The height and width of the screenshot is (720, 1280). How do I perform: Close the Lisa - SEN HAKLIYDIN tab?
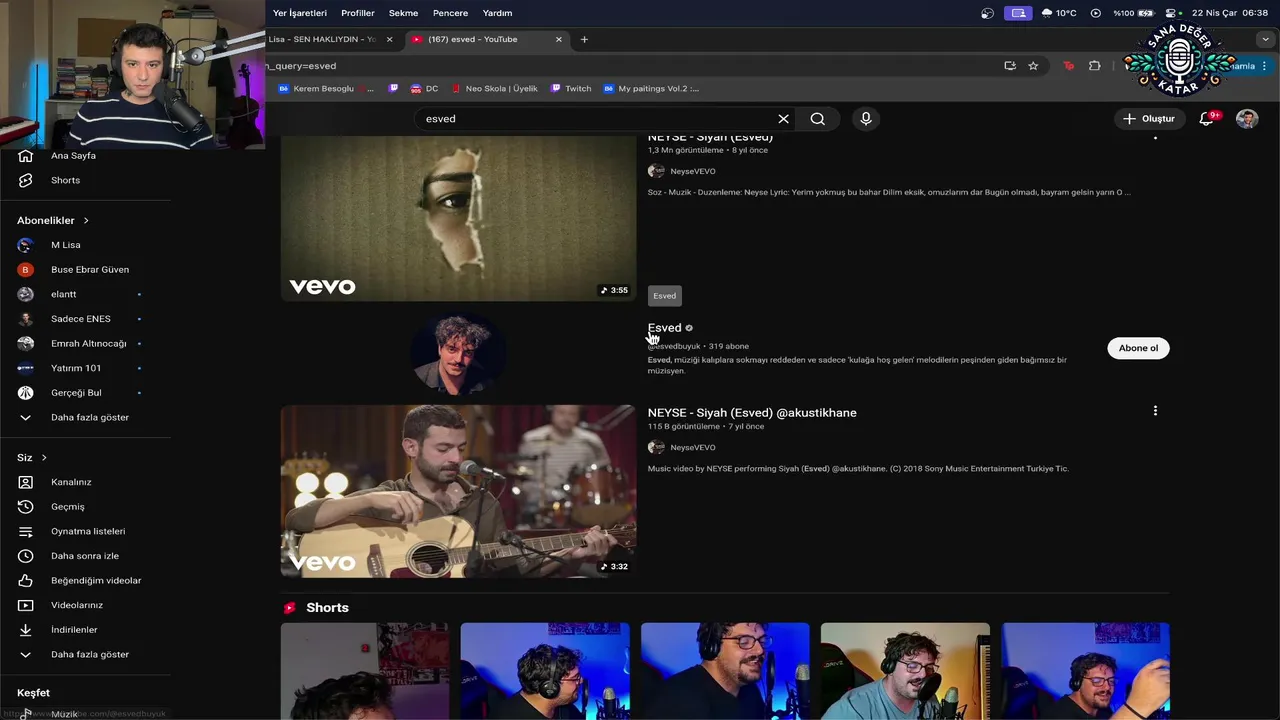[389, 39]
